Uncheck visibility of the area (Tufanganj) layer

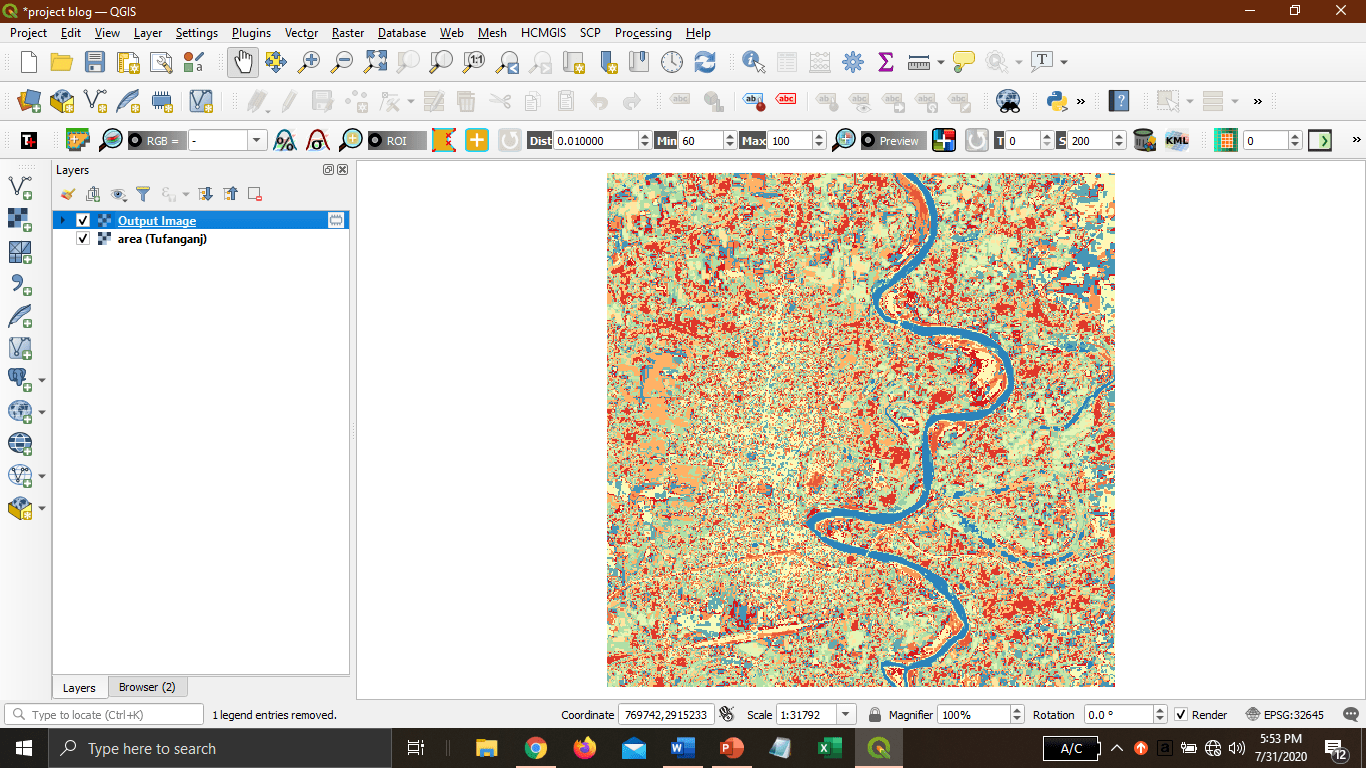pos(83,239)
